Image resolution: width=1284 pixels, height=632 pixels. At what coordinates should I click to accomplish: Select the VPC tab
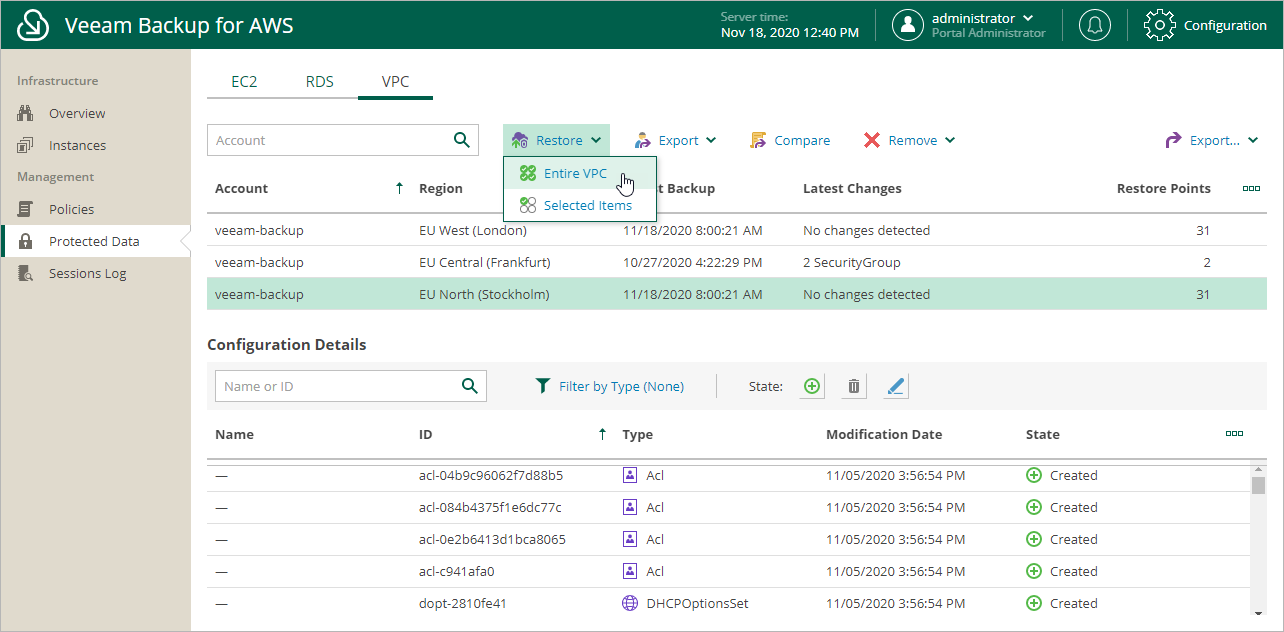[x=396, y=82]
